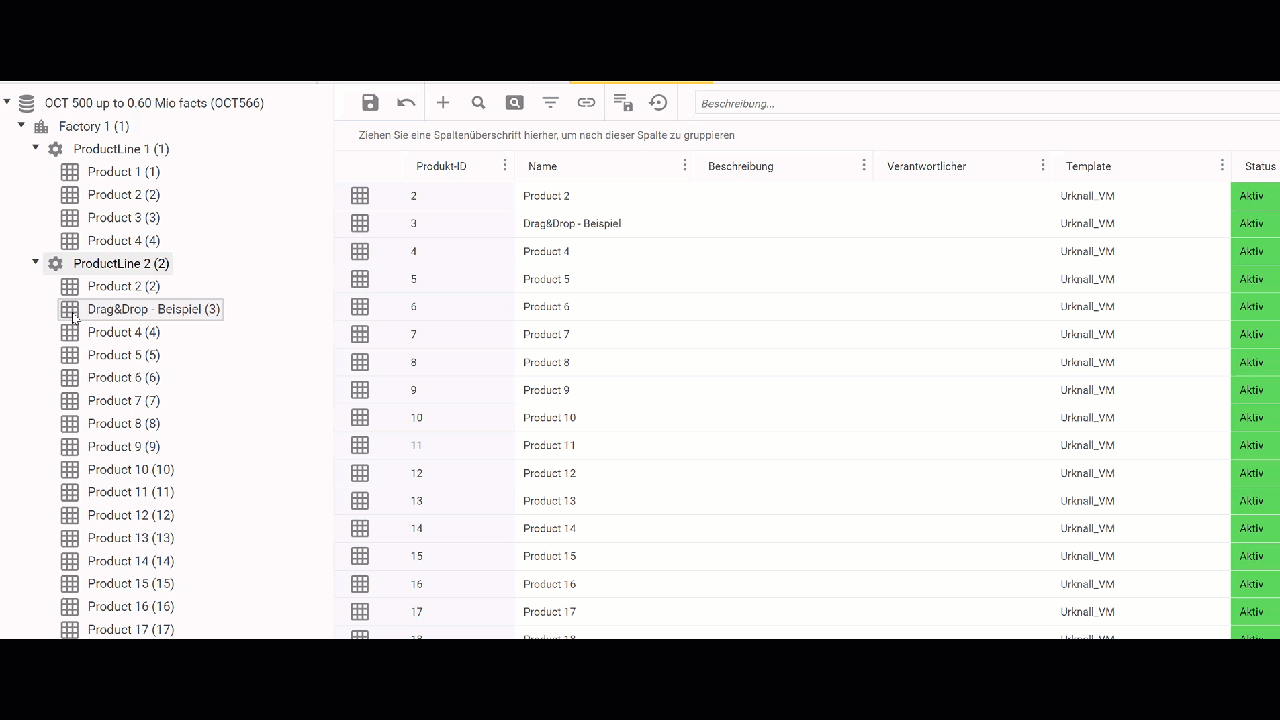Viewport: 1280px width, 720px height.
Task: Collapse the Factory 1 (1) node
Action: coord(21,125)
